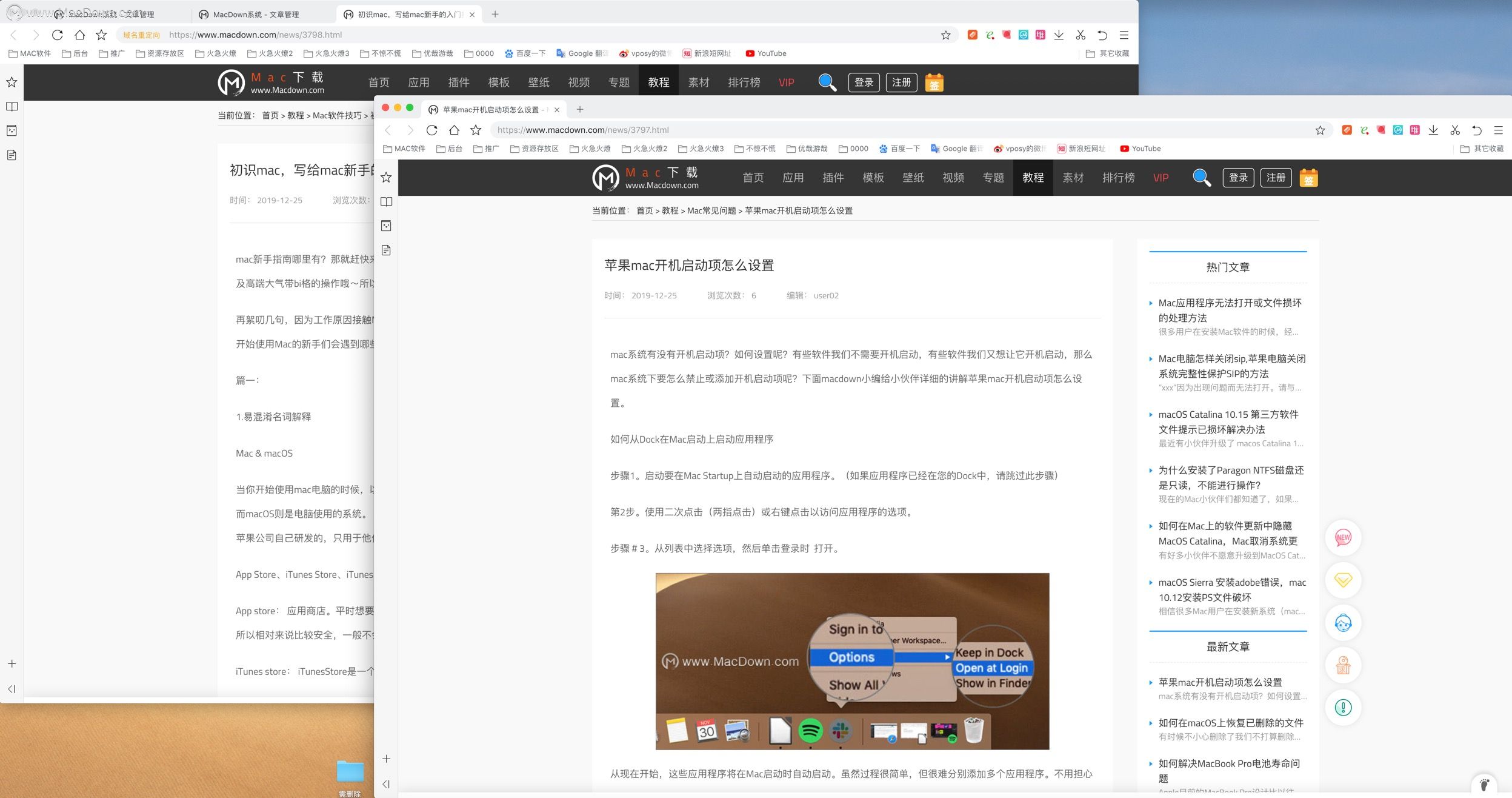Click 登录 button on front site header
This screenshot has width=1512, height=798.
click(1238, 178)
